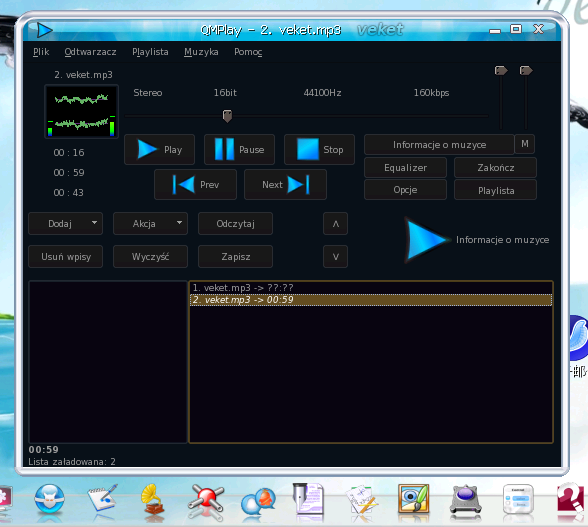The height and width of the screenshot is (527, 588).
Task: Start playback with the Play button
Action: 159,150
